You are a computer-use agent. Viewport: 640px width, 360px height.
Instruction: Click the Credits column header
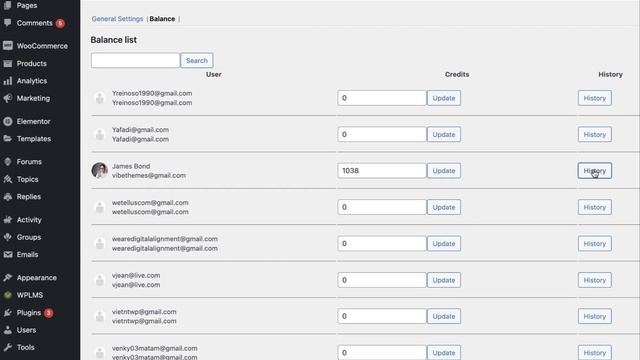point(457,74)
